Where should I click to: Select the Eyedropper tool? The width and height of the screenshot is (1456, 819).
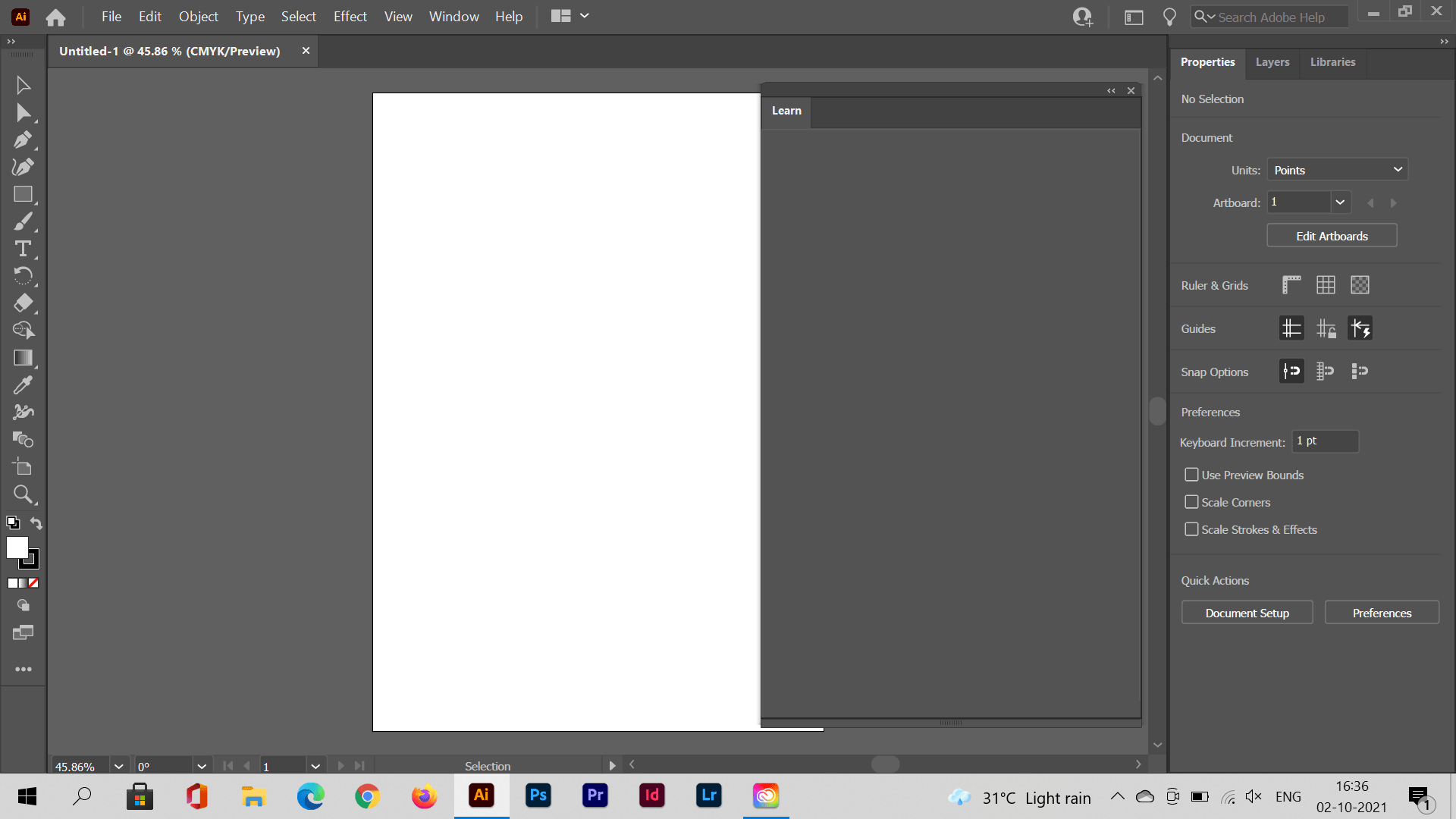23,384
